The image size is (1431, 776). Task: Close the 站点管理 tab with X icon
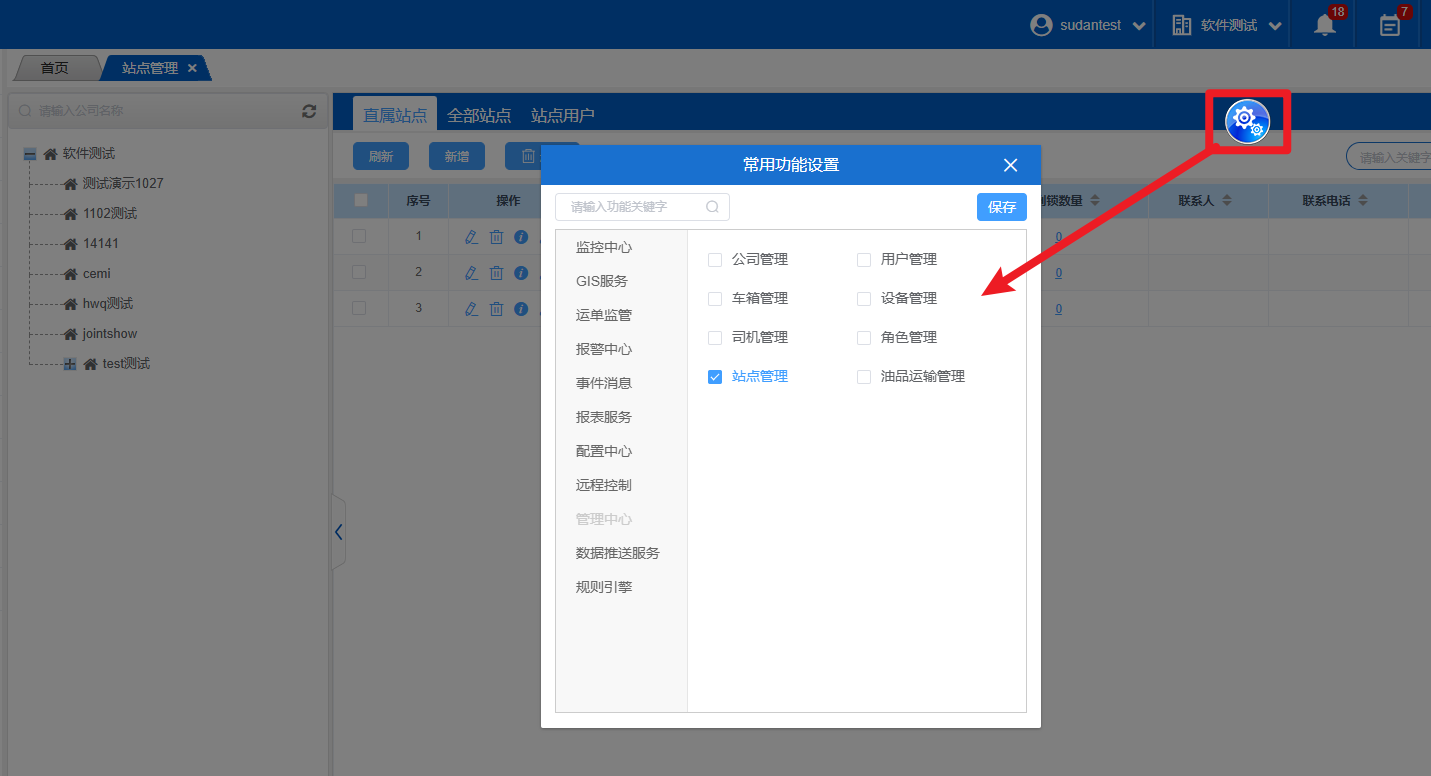(192, 68)
